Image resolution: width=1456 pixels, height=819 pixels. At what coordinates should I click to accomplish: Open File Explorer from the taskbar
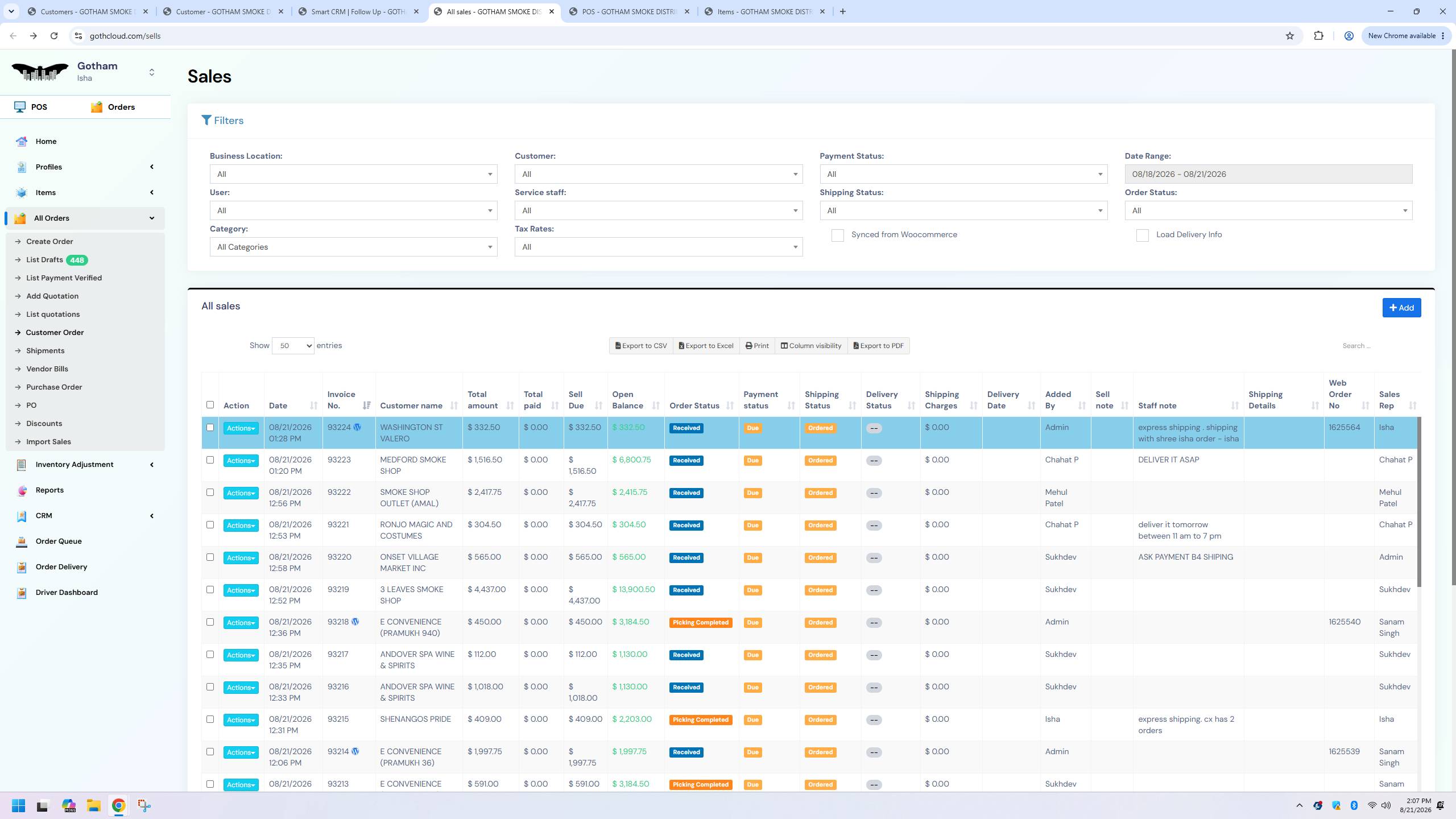[94, 805]
